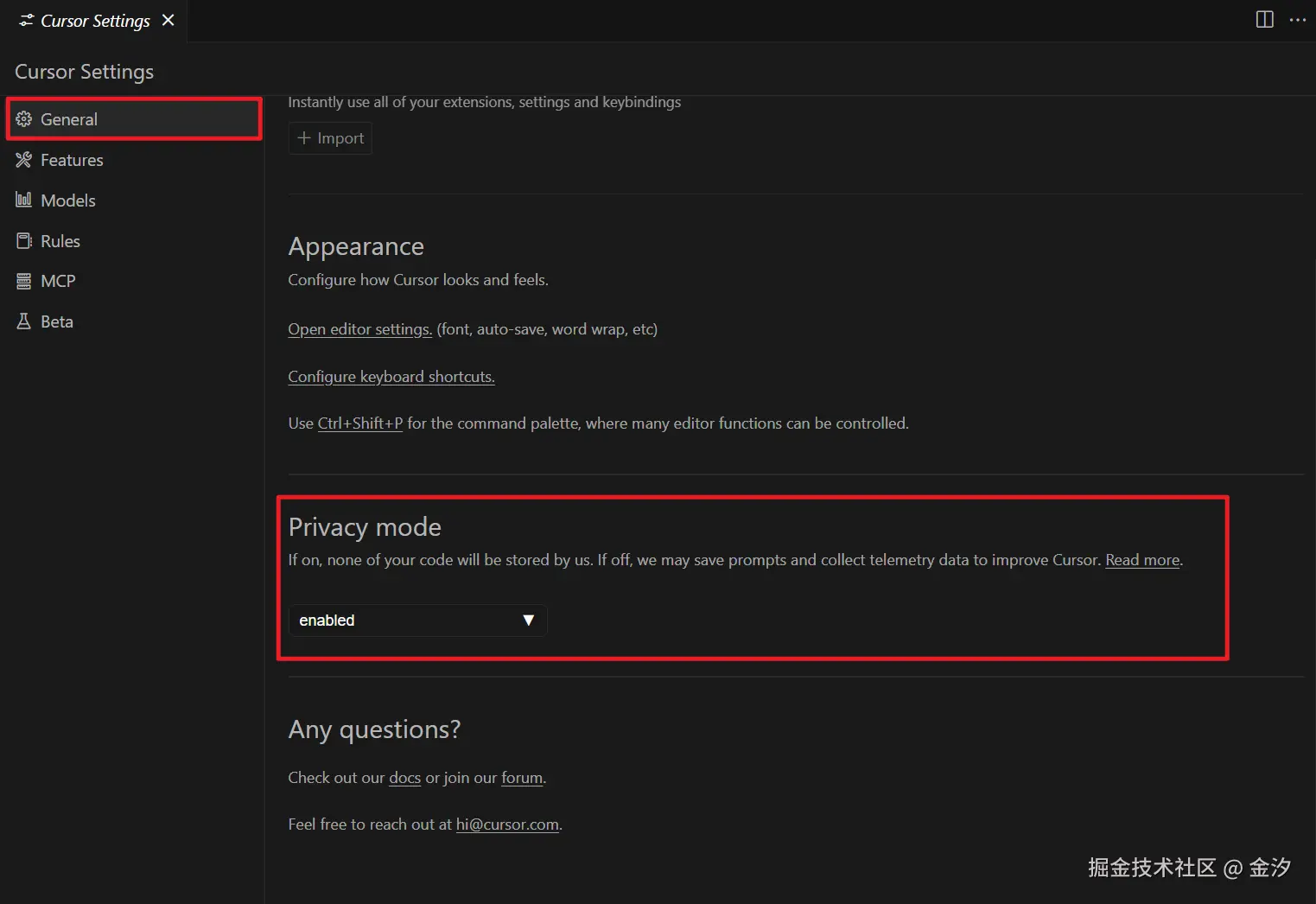The height and width of the screenshot is (904, 1316).
Task: Open the docs link
Action: tap(404, 778)
